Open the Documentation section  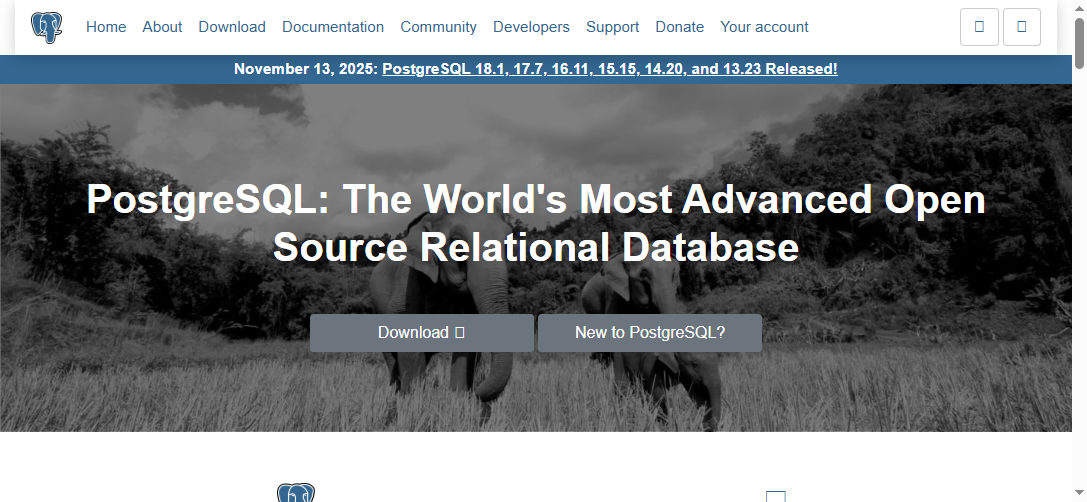[333, 27]
